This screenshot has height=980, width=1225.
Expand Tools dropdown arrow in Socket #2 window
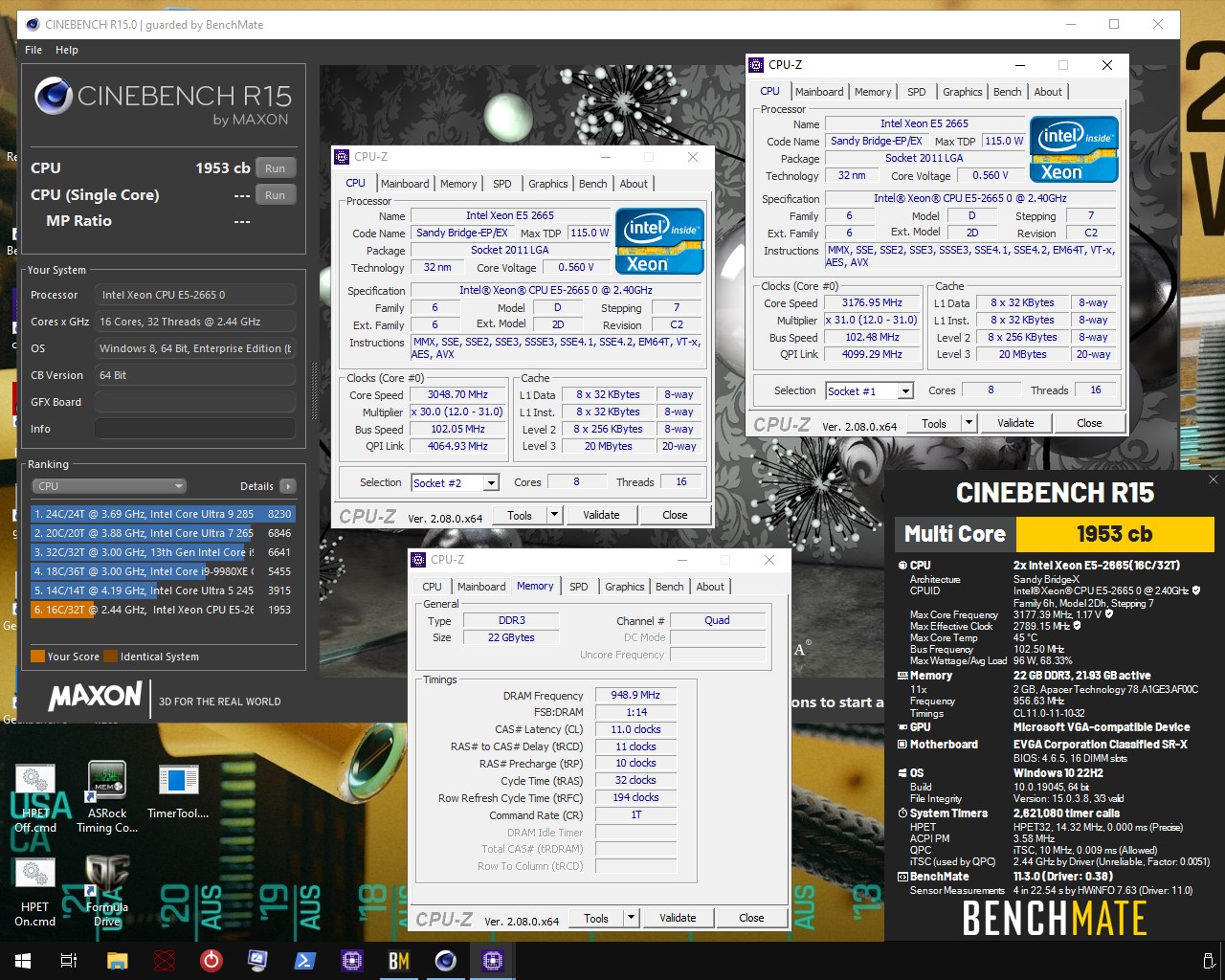coord(554,515)
